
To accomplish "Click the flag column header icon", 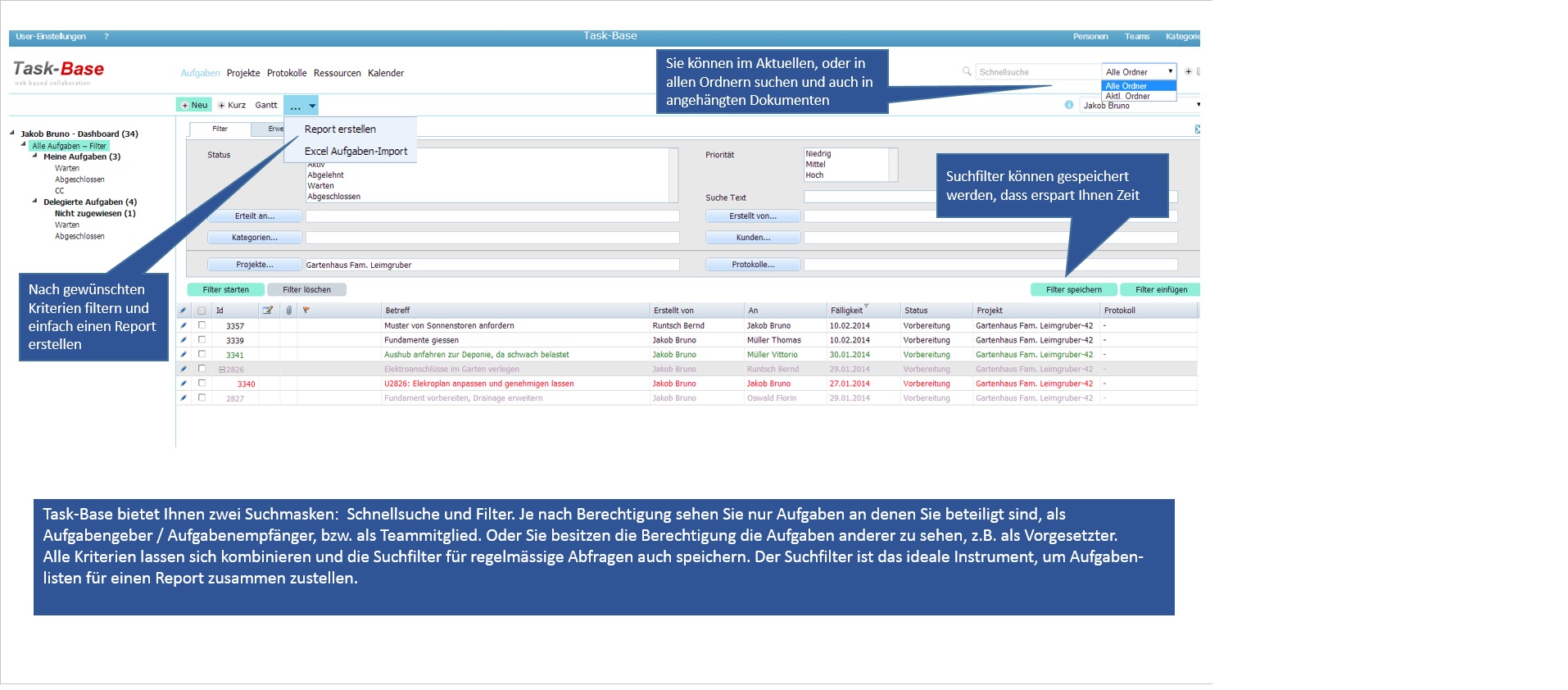I will [x=306, y=311].
